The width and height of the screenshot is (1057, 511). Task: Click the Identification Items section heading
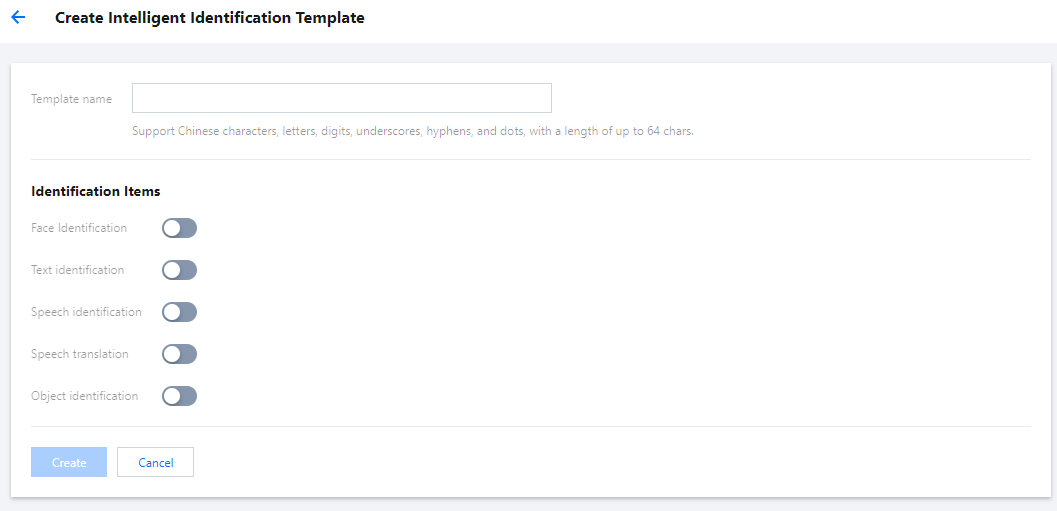pyautogui.click(x=95, y=191)
